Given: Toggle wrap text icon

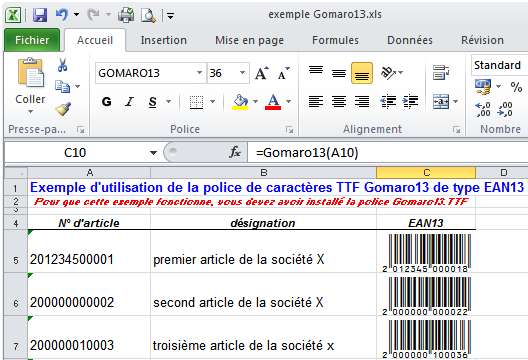Looking at the screenshot, I should point(441,72).
